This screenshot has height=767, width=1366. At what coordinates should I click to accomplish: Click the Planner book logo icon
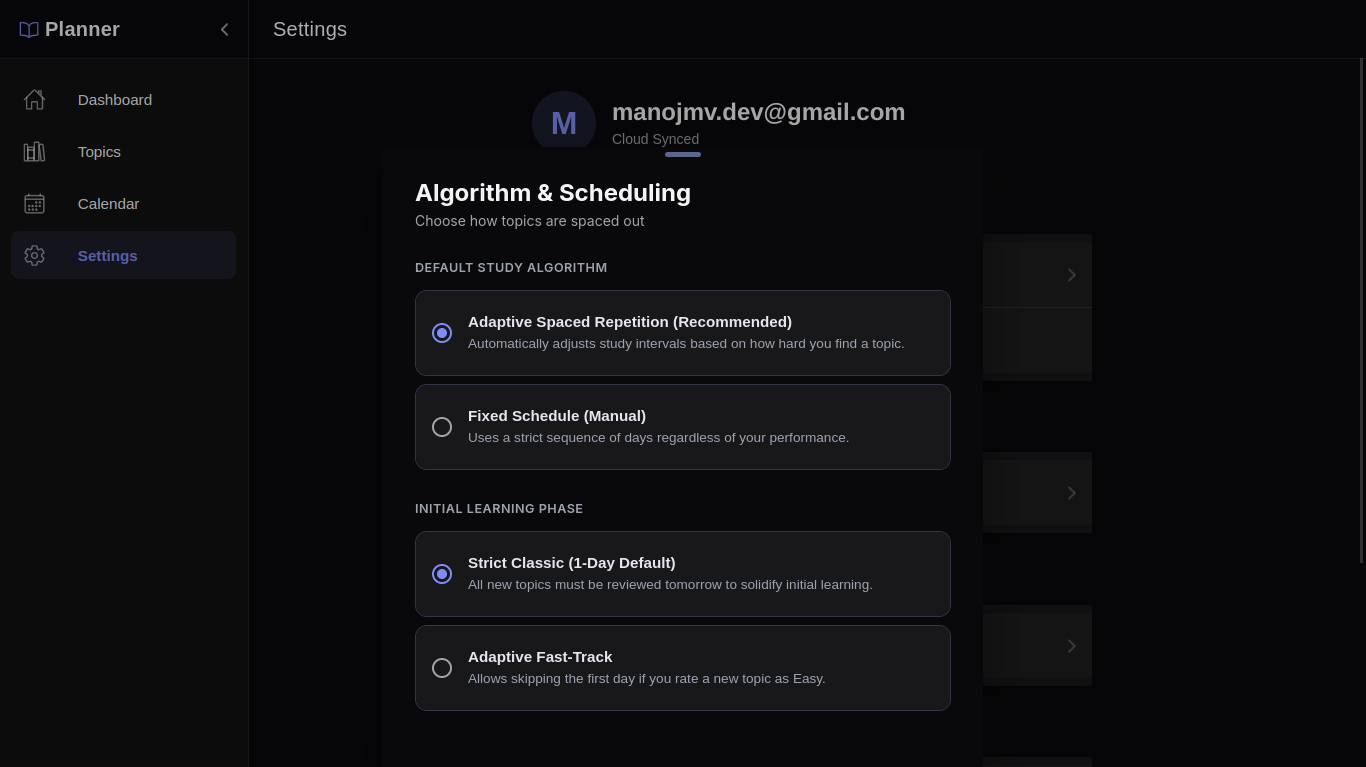[29, 30]
